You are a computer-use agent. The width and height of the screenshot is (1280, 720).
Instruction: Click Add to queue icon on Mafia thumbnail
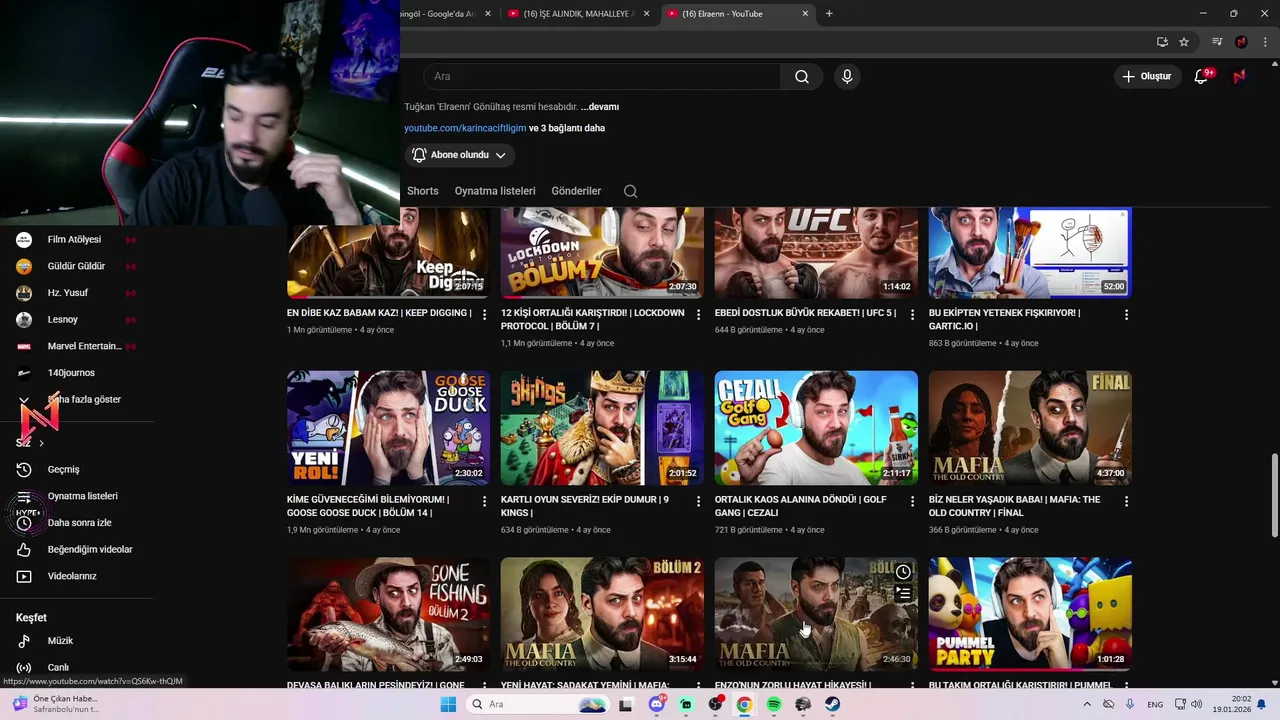coord(903,593)
